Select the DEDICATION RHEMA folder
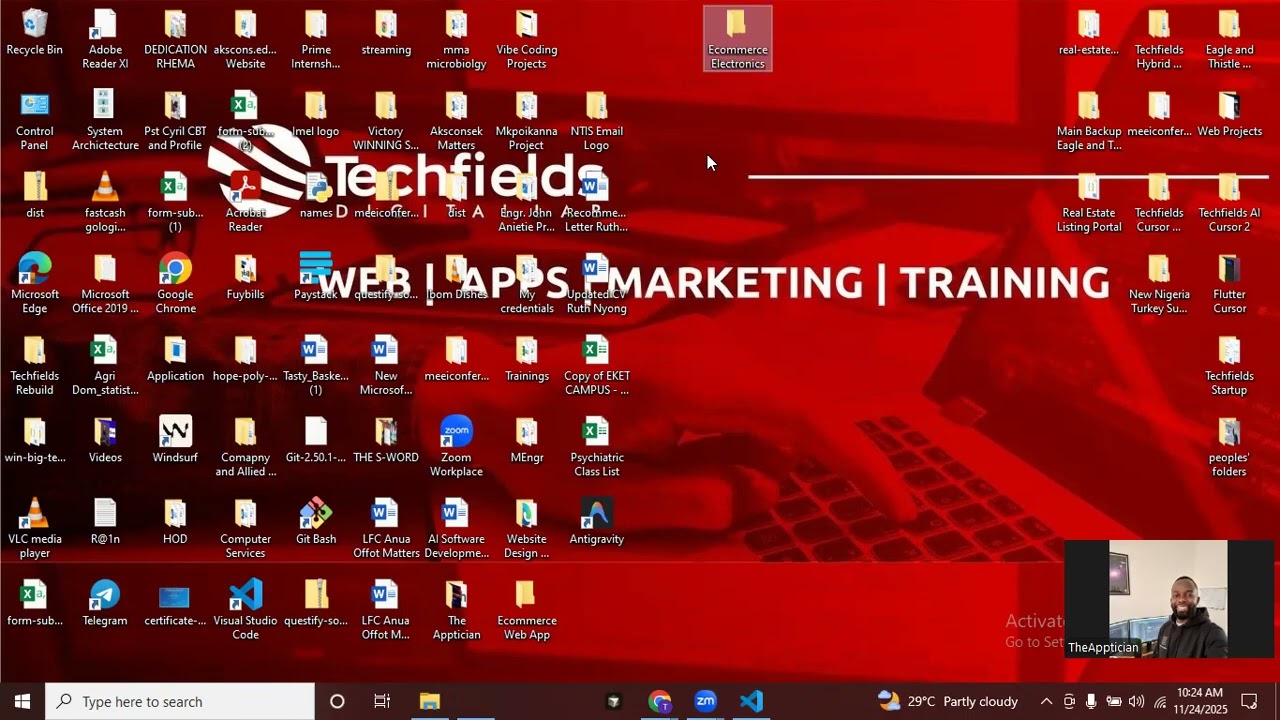Viewport: 1280px width, 720px height. point(175,40)
